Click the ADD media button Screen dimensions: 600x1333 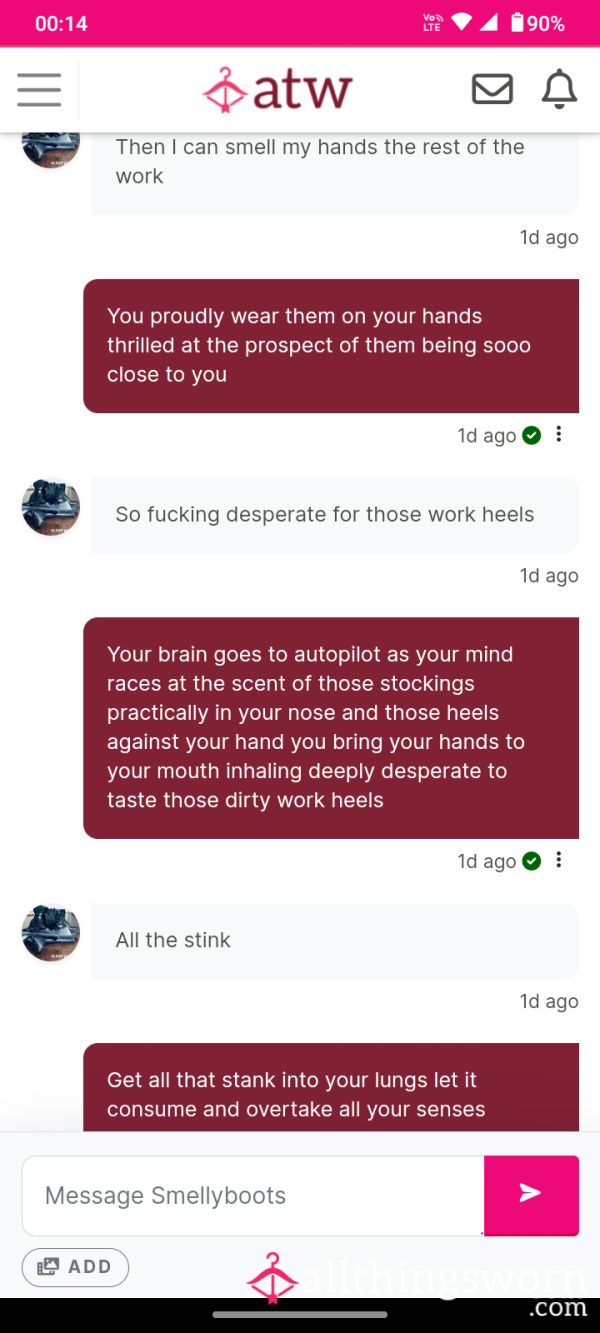pos(75,1266)
